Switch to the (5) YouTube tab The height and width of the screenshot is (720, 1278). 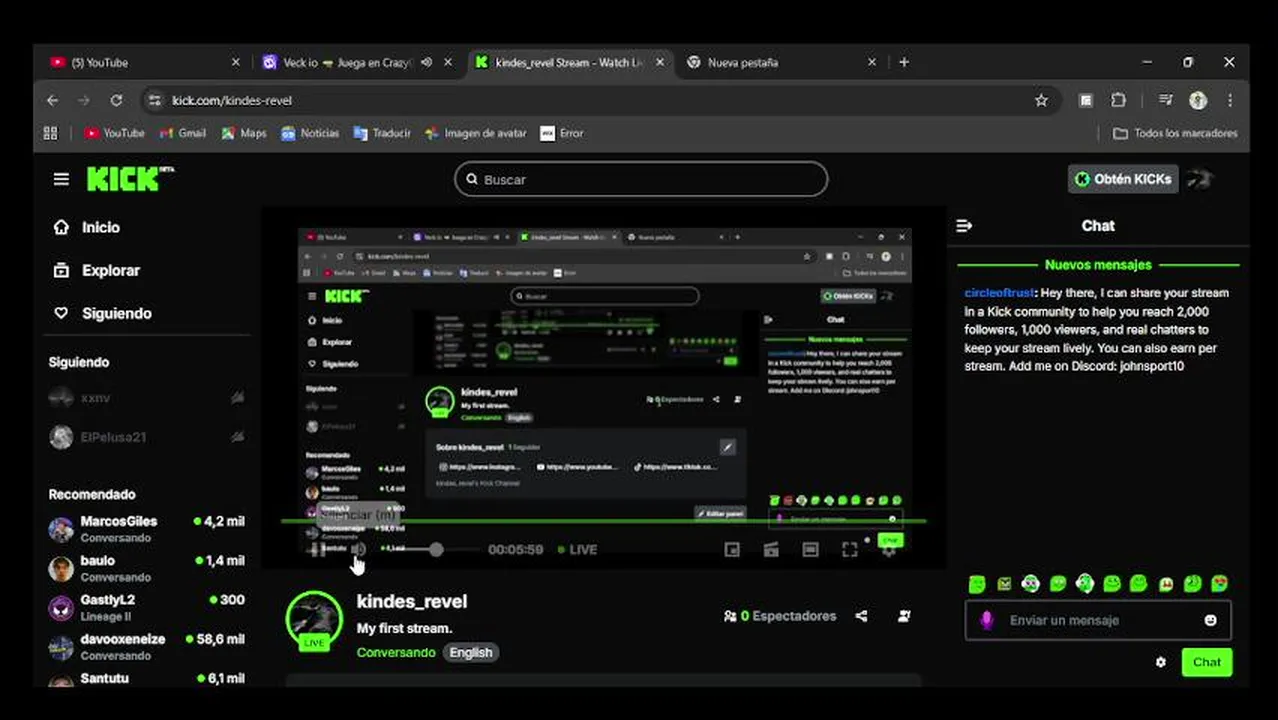[x=146, y=62]
